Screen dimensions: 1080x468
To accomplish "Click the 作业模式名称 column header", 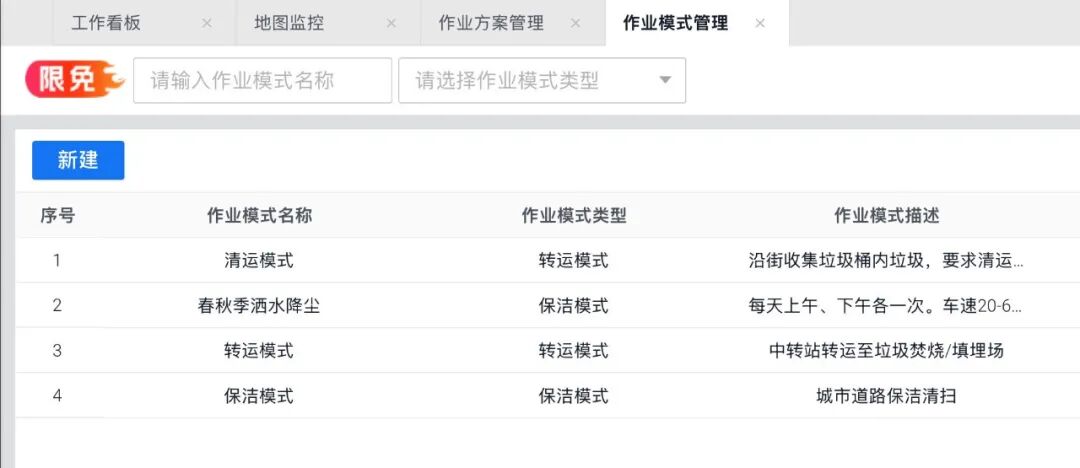I will click(259, 216).
